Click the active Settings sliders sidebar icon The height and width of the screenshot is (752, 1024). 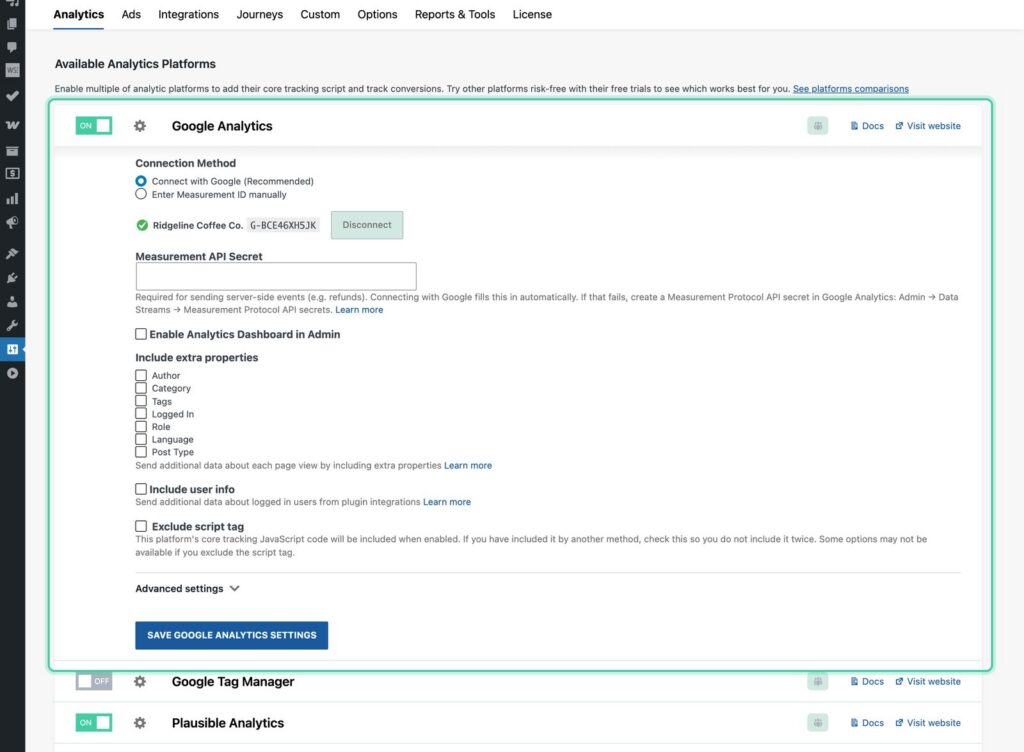[12, 349]
